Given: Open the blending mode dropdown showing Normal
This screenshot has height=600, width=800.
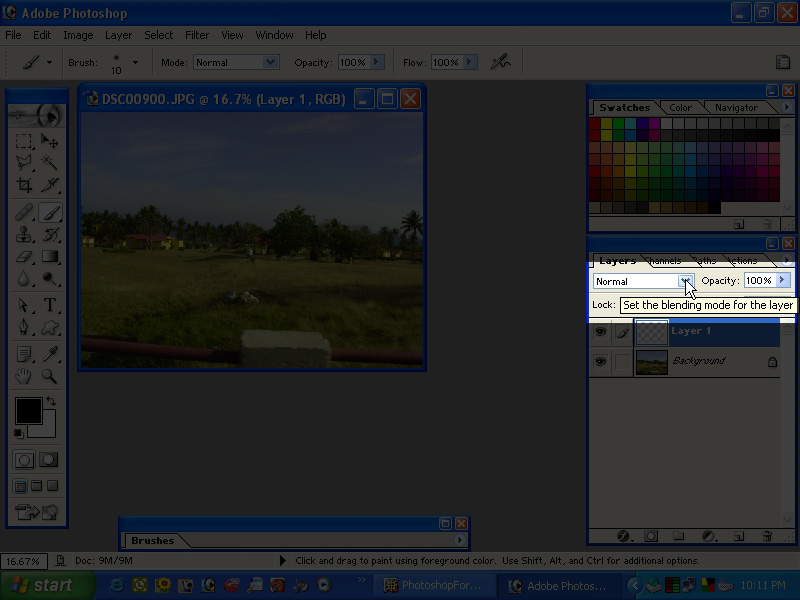Looking at the screenshot, I should point(686,281).
